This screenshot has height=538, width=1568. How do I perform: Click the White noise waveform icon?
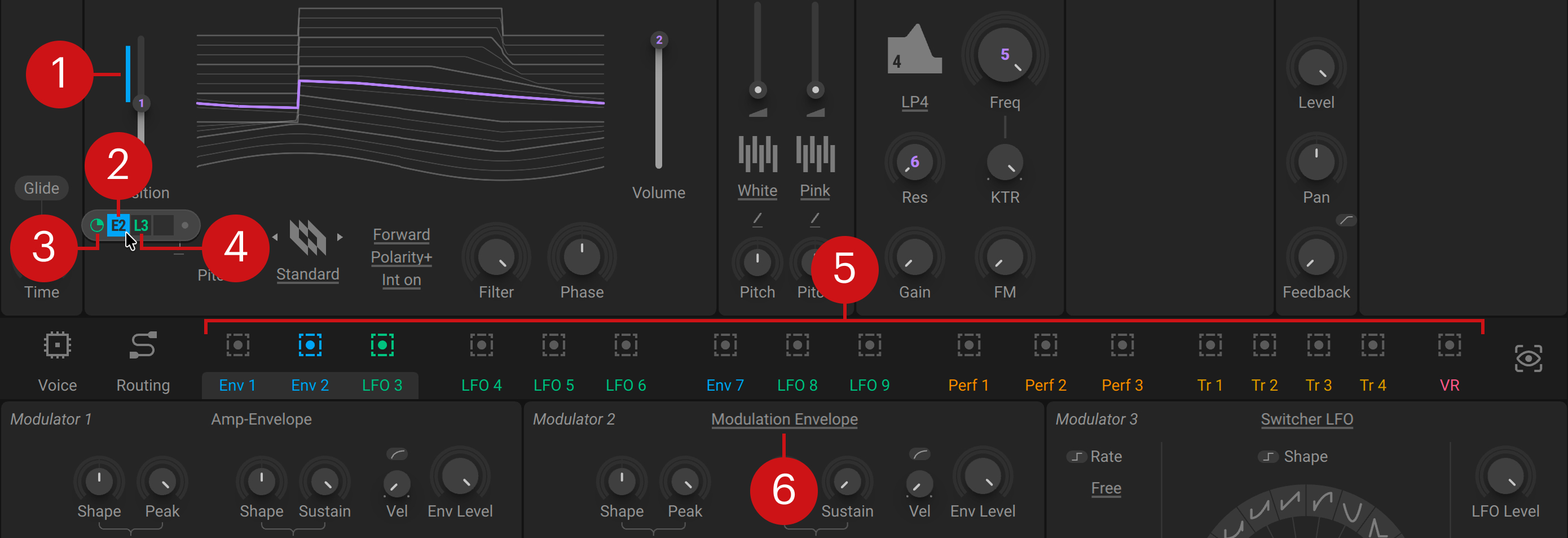757,154
